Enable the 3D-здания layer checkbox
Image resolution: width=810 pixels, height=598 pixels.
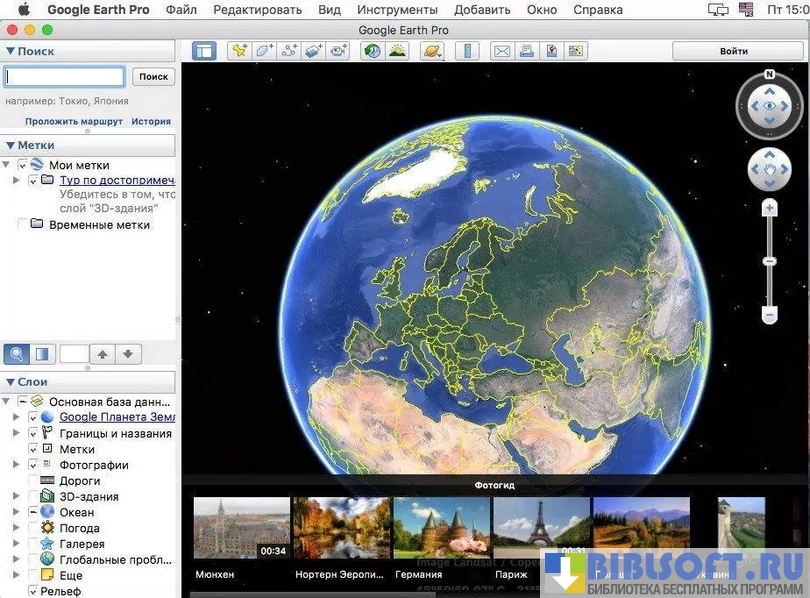(x=33, y=497)
